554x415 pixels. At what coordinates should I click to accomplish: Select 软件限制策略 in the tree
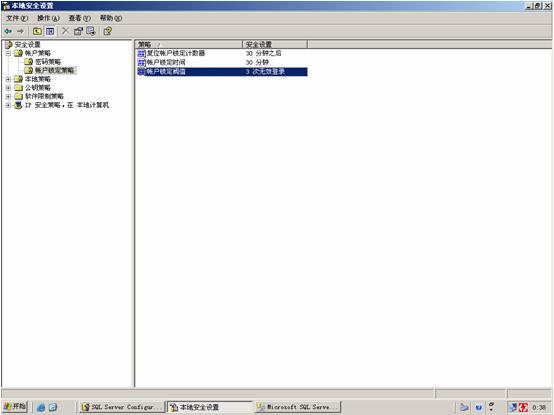coord(44,96)
